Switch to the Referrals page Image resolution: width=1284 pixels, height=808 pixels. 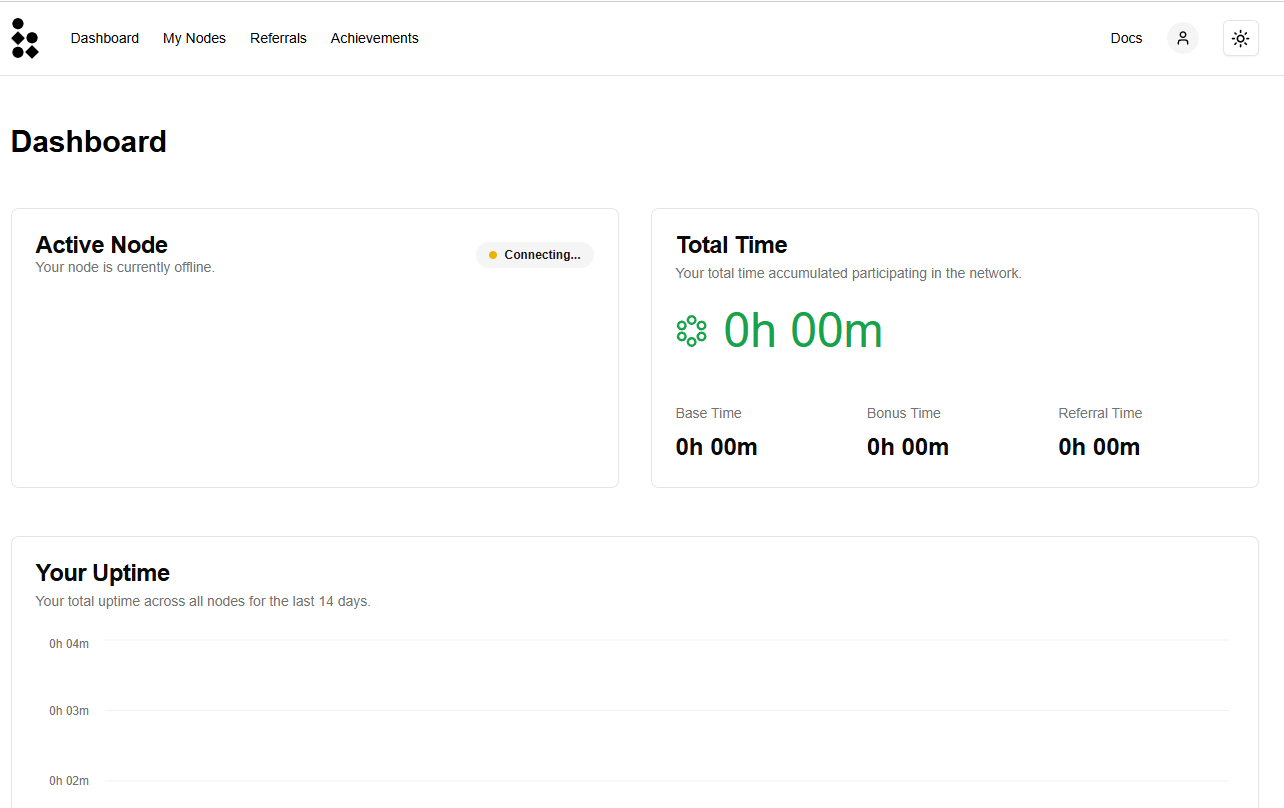pyautogui.click(x=278, y=38)
